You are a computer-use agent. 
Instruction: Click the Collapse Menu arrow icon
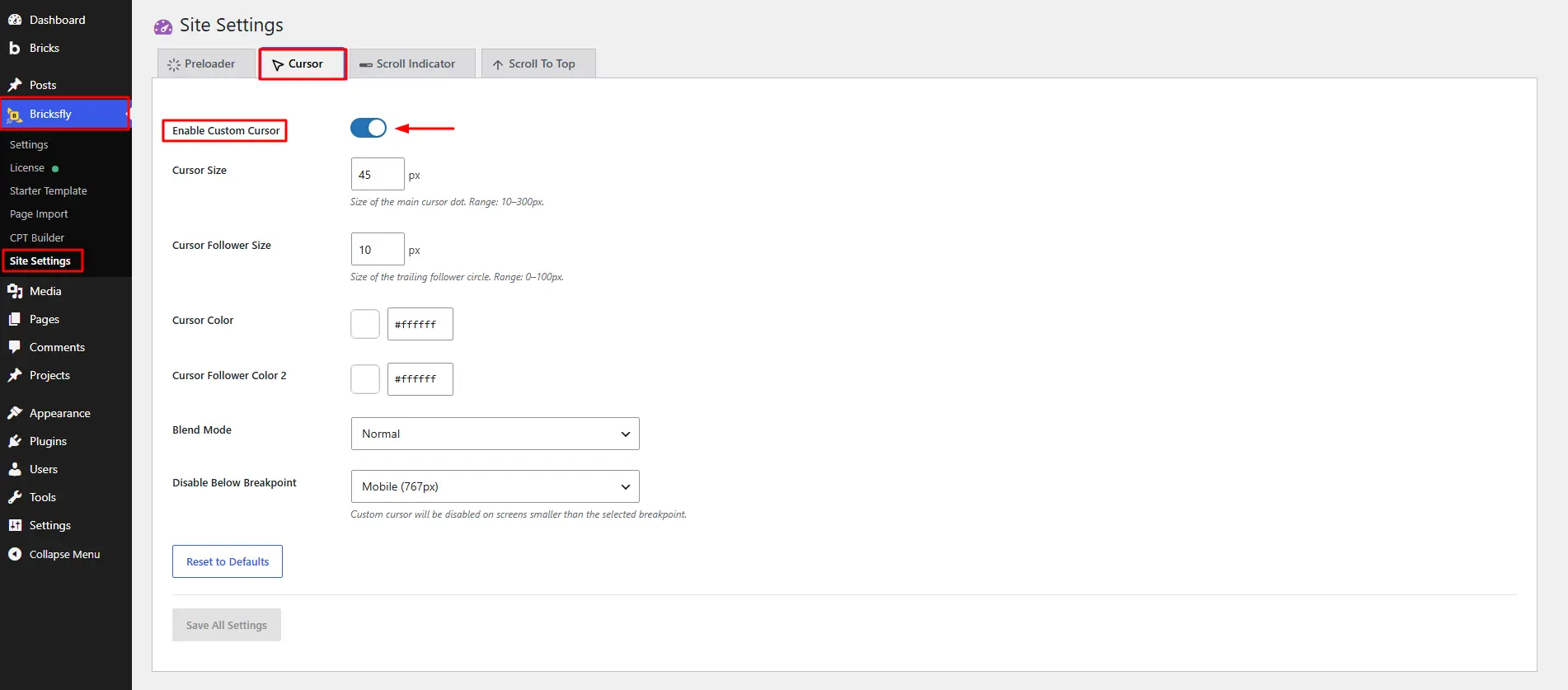point(15,554)
